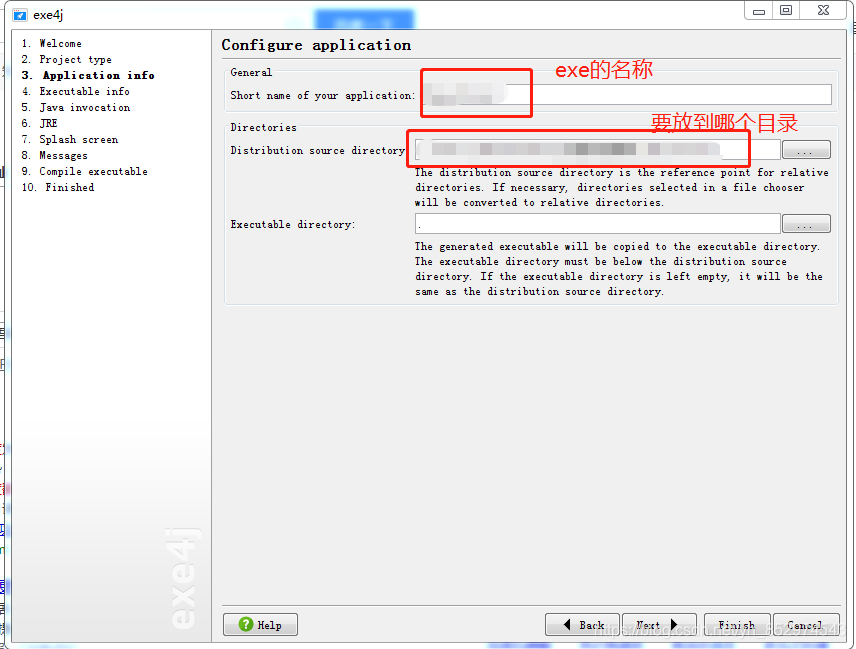Close the exe4j window
This screenshot has height=649, width=856.
click(x=824, y=10)
